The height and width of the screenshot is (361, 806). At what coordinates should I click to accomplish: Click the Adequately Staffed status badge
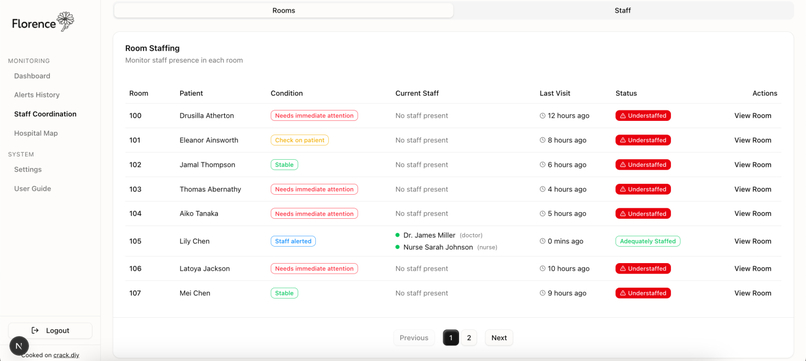648,241
